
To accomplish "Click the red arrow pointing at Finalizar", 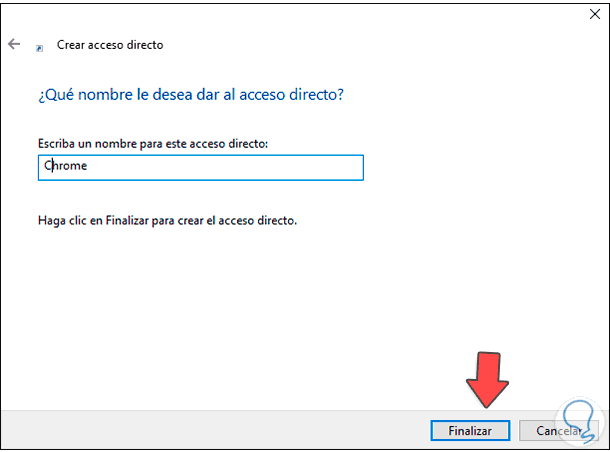I will tap(488, 378).
